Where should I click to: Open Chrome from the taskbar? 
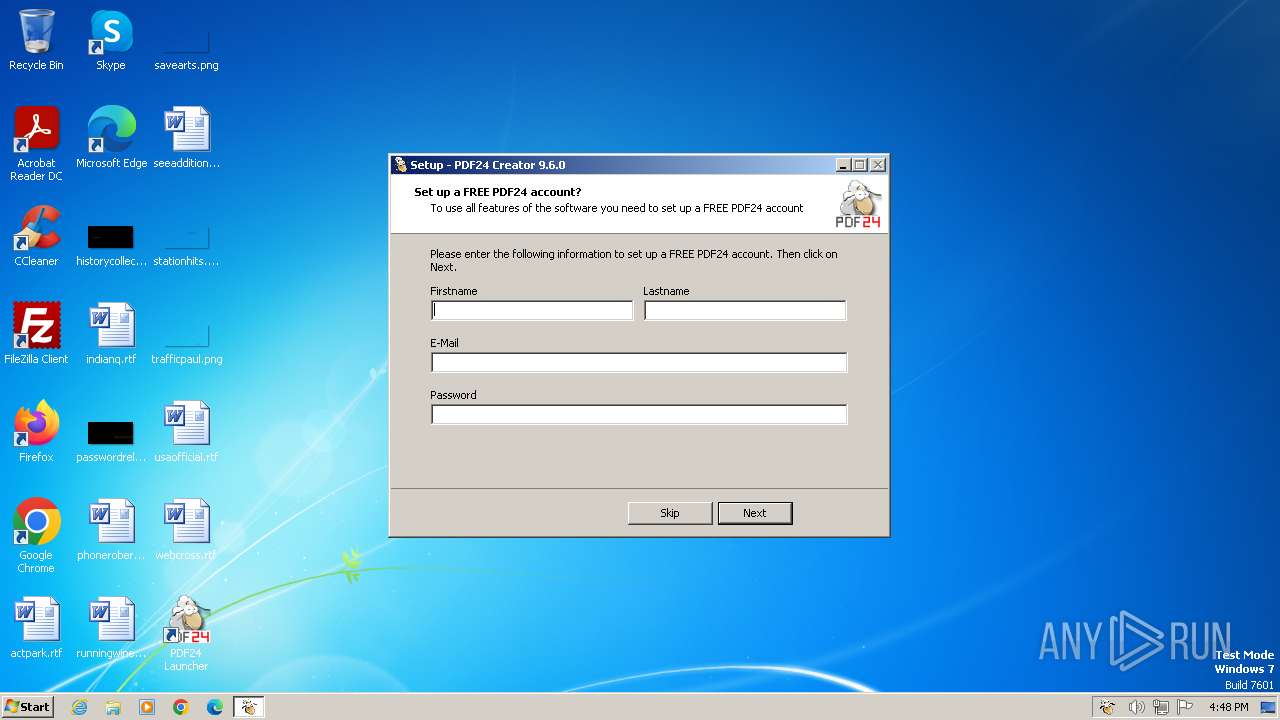[181, 707]
